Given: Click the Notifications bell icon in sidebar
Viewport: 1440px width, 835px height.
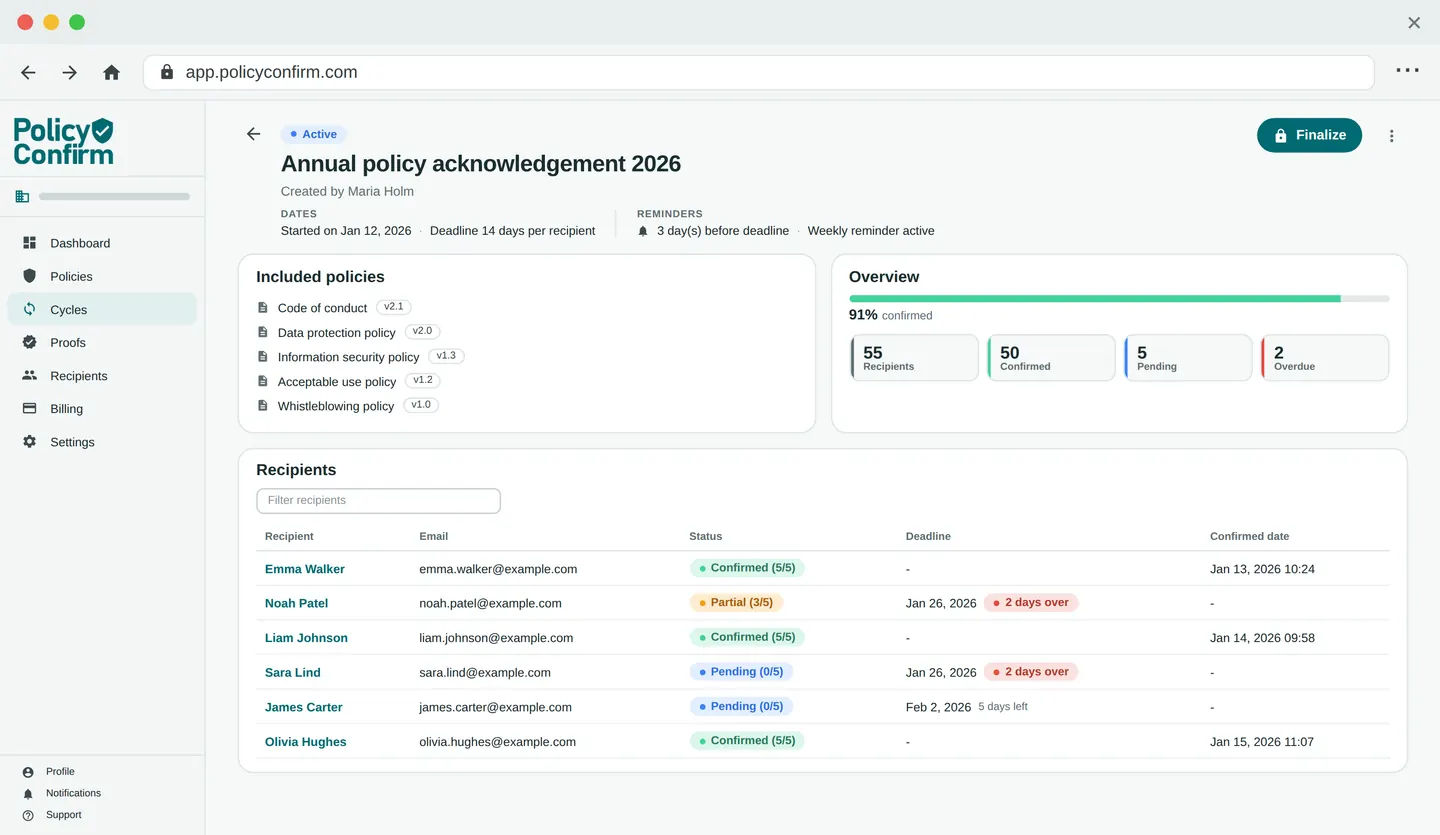Looking at the screenshot, I should click(x=28, y=793).
